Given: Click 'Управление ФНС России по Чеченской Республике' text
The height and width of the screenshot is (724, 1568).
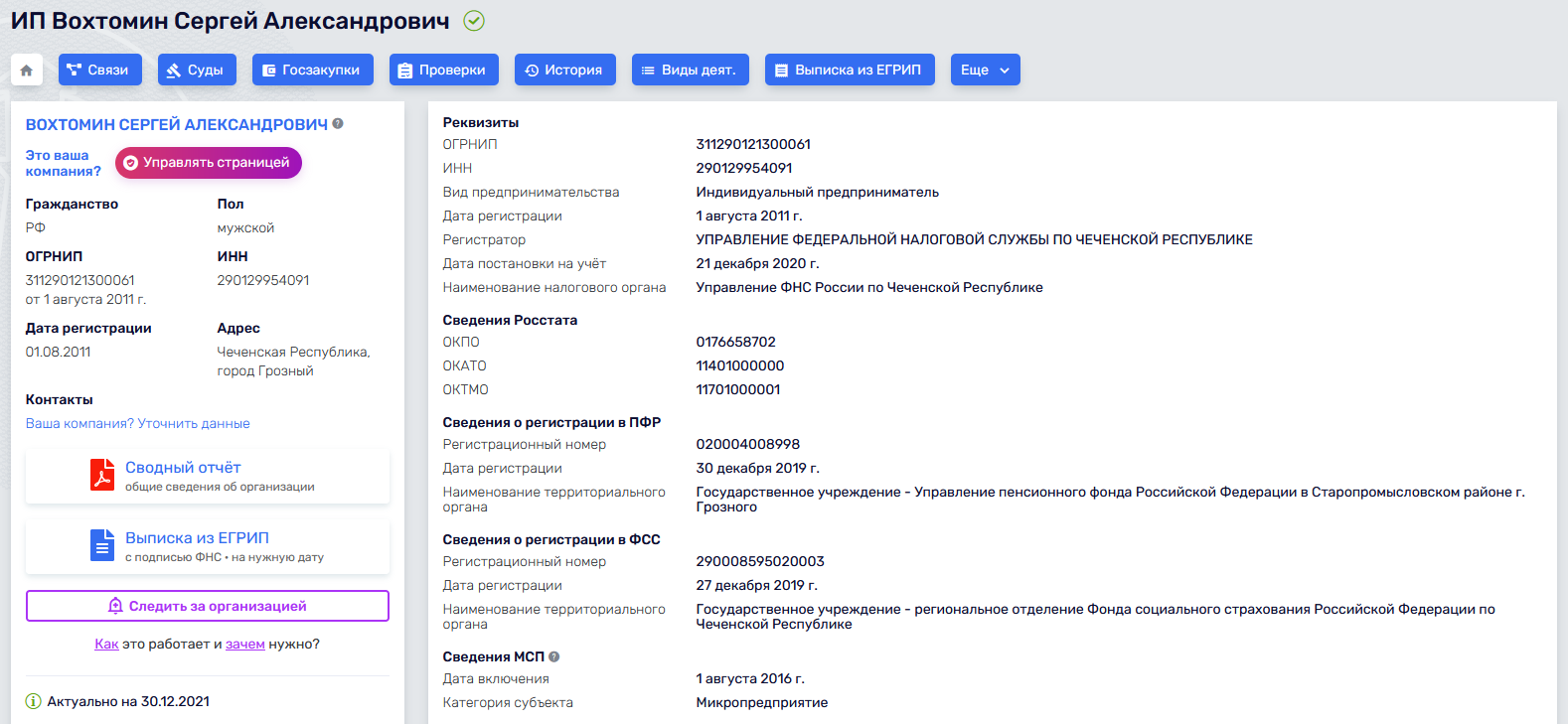Looking at the screenshot, I should pyautogui.click(x=869, y=287).
